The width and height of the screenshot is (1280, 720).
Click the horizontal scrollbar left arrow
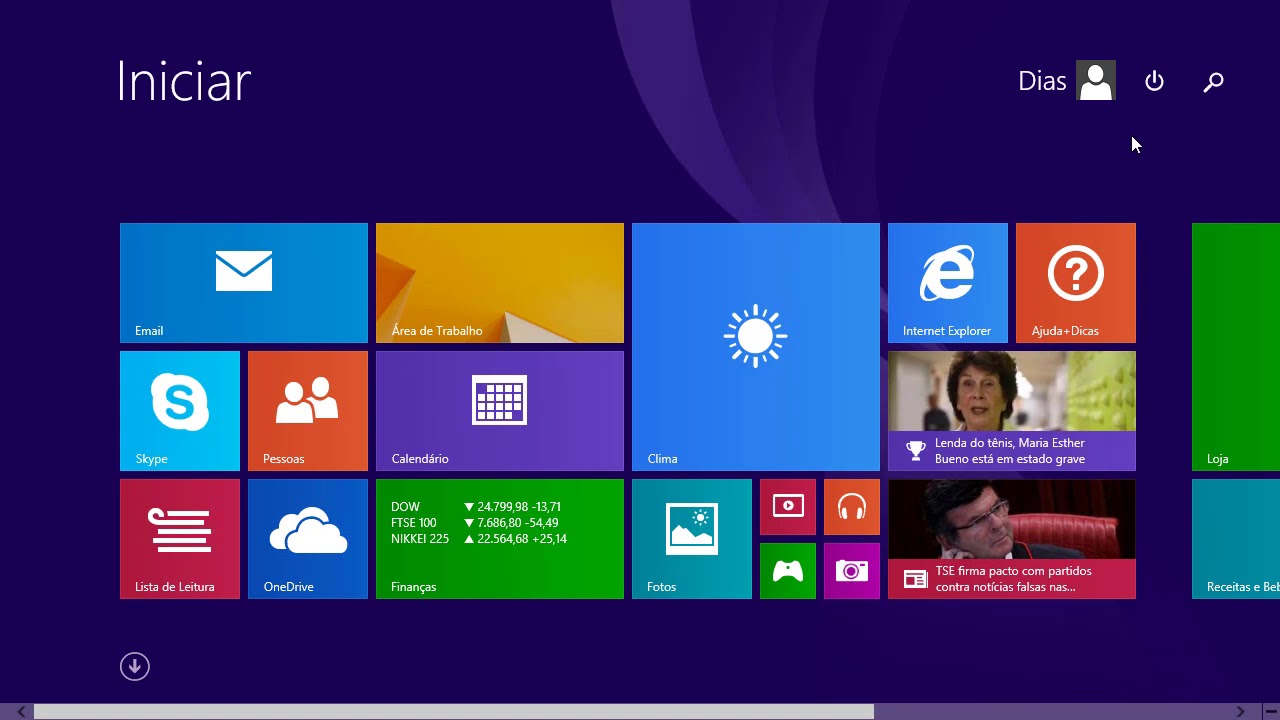[21, 712]
